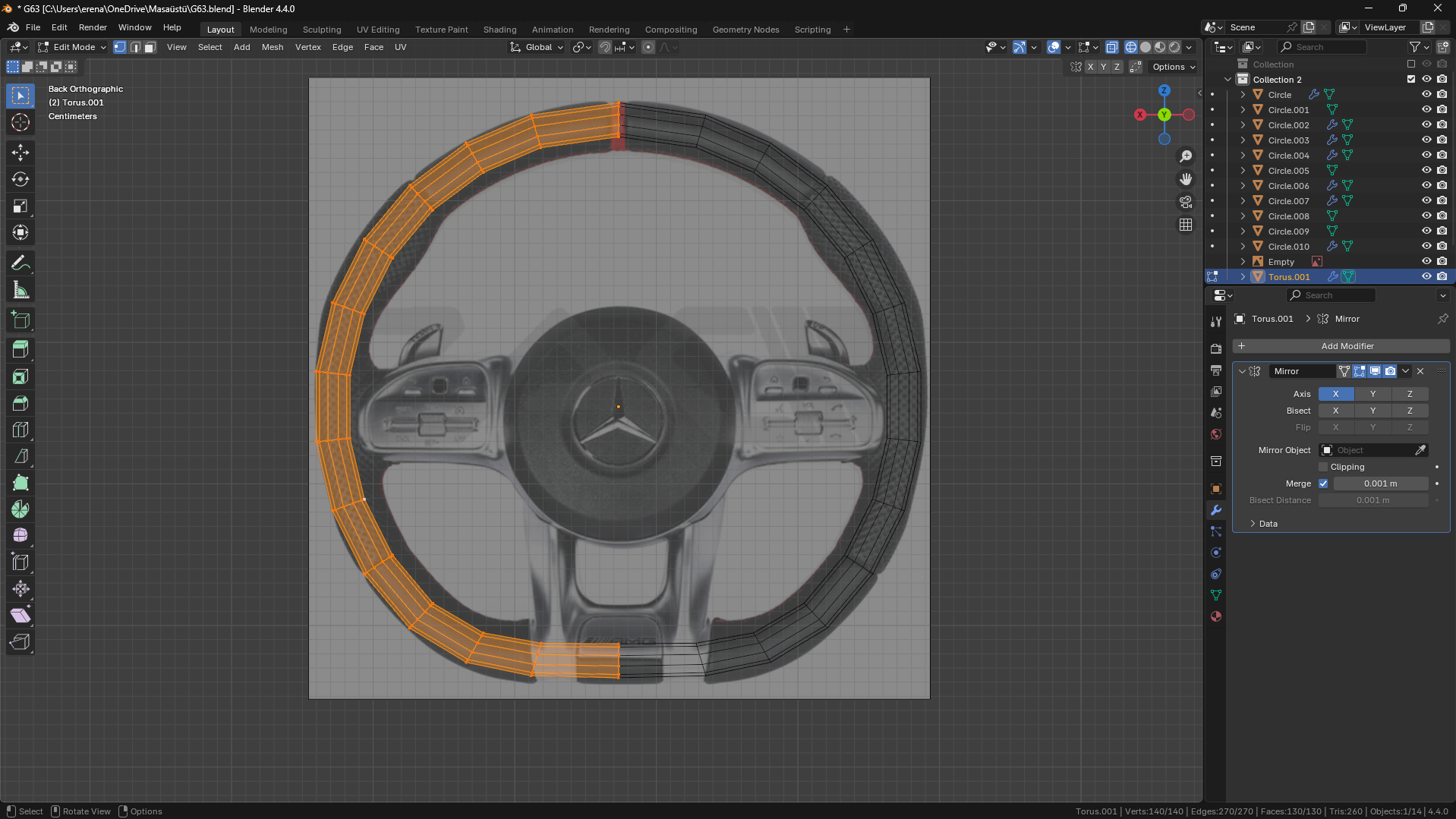Select the Measure tool
1456x819 pixels.
pyautogui.click(x=20, y=290)
